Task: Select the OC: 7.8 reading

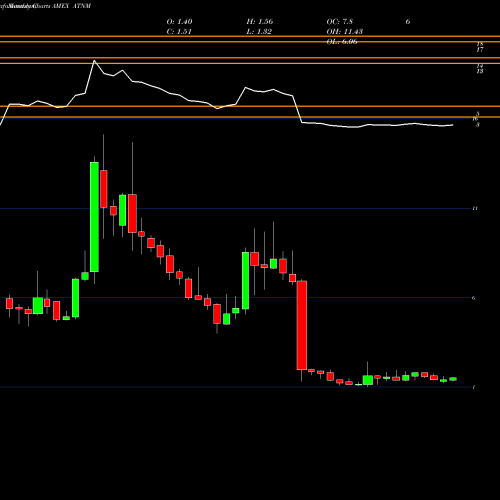Action: (340, 22)
